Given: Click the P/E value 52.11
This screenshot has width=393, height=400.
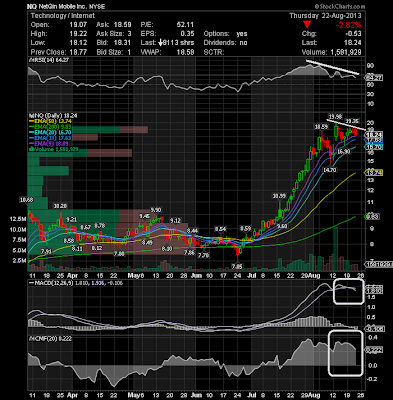Looking at the screenshot, I should click(185, 25).
